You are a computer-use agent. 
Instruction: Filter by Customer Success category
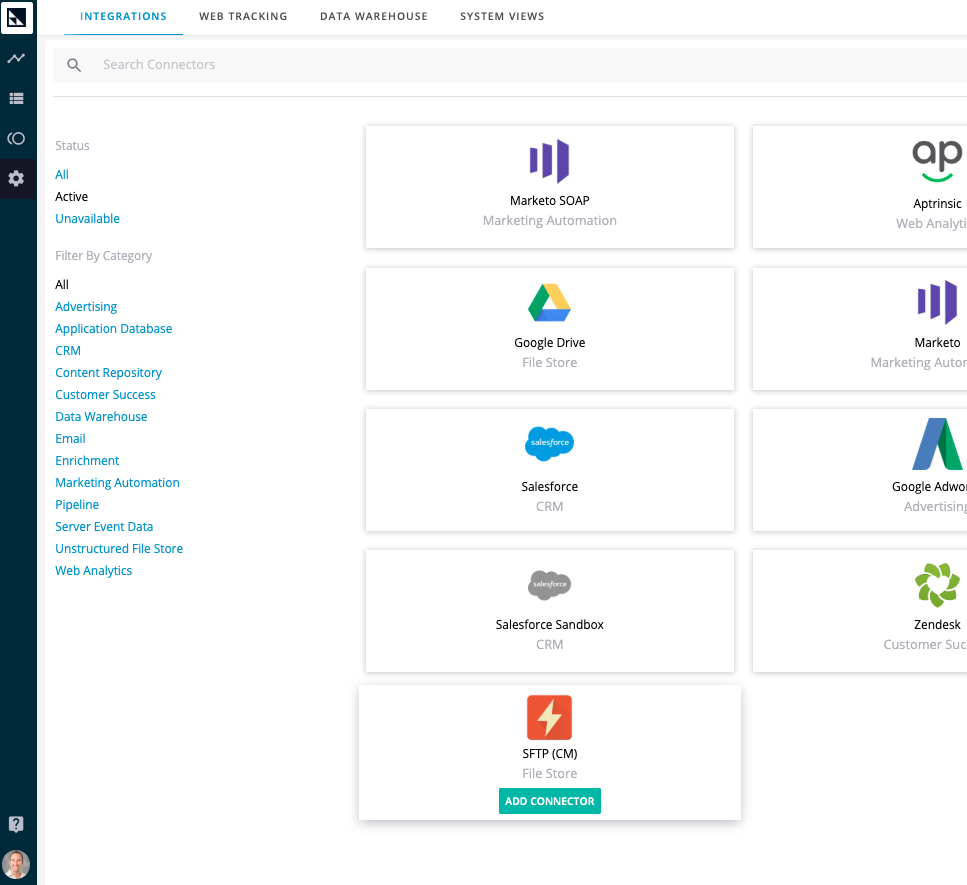click(x=105, y=395)
